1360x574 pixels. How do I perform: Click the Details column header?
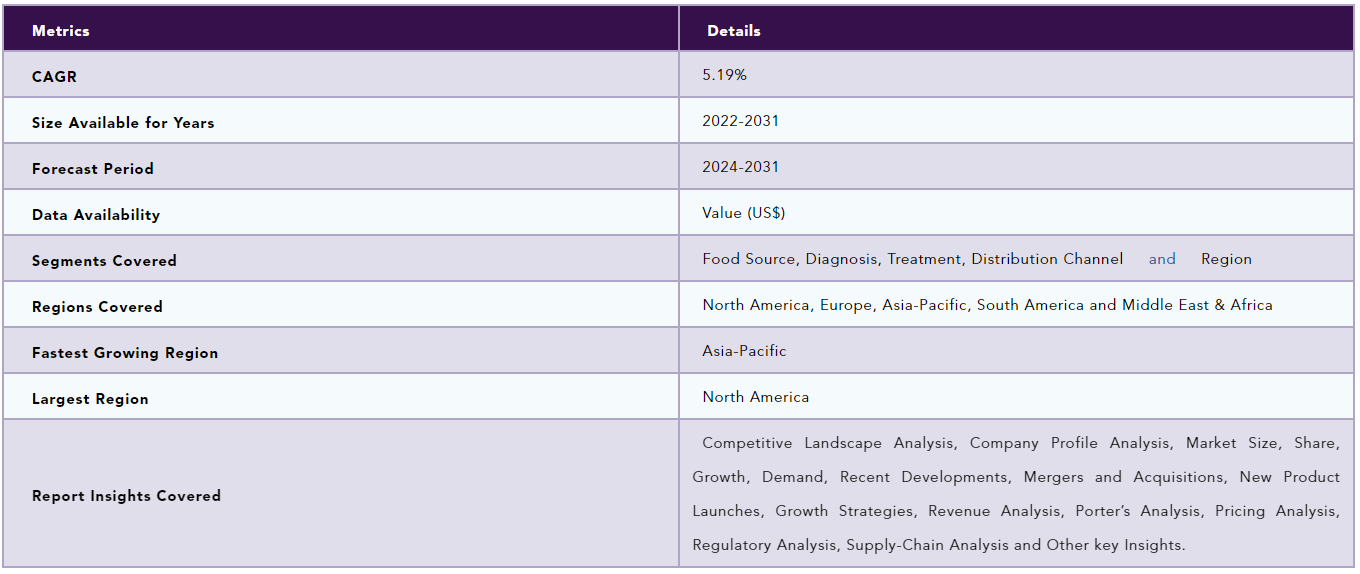click(734, 31)
